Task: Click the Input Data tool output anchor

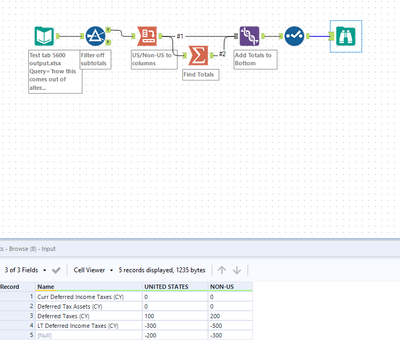Action: tap(58, 36)
